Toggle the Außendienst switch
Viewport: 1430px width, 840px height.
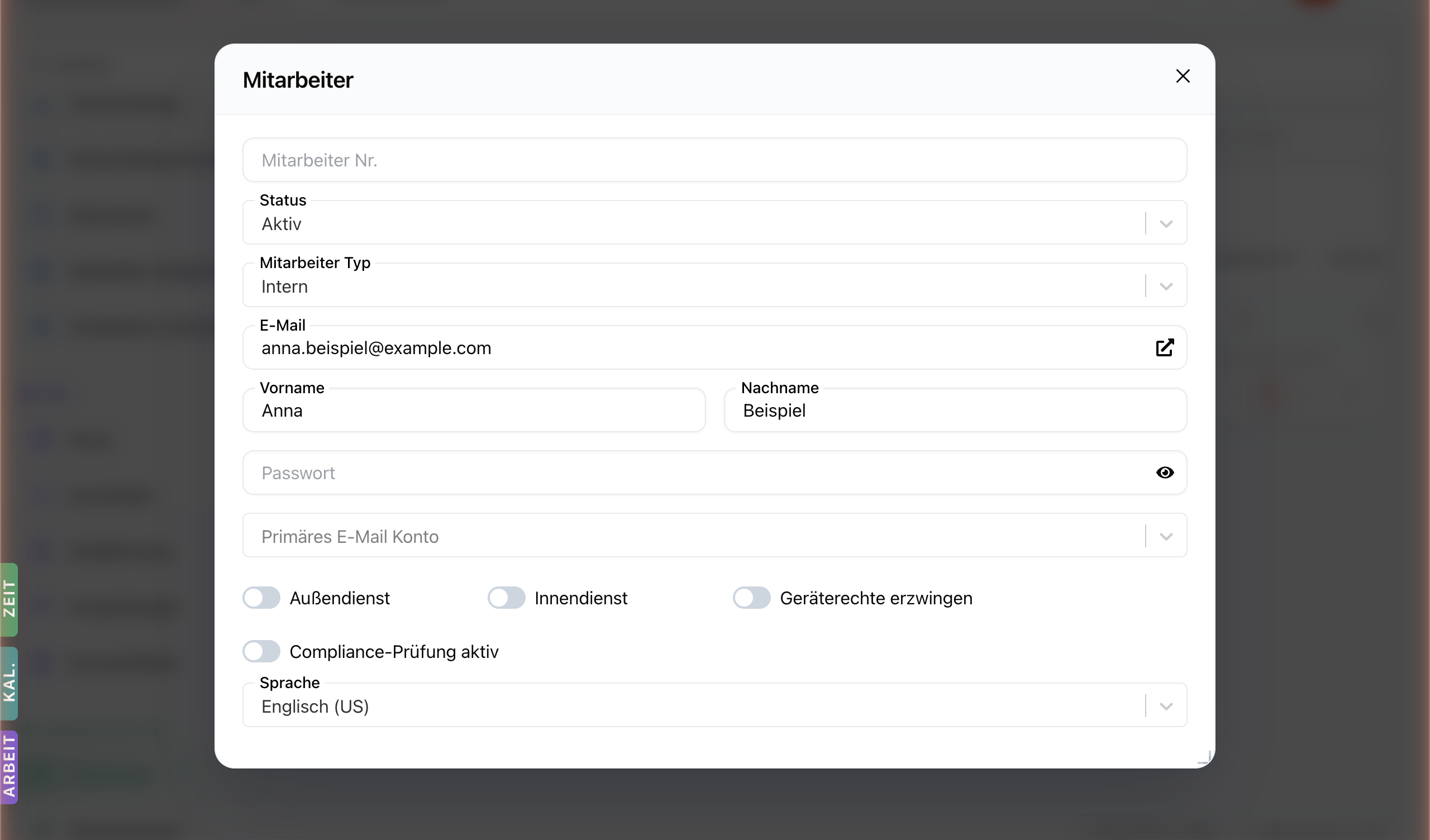coord(261,598)
